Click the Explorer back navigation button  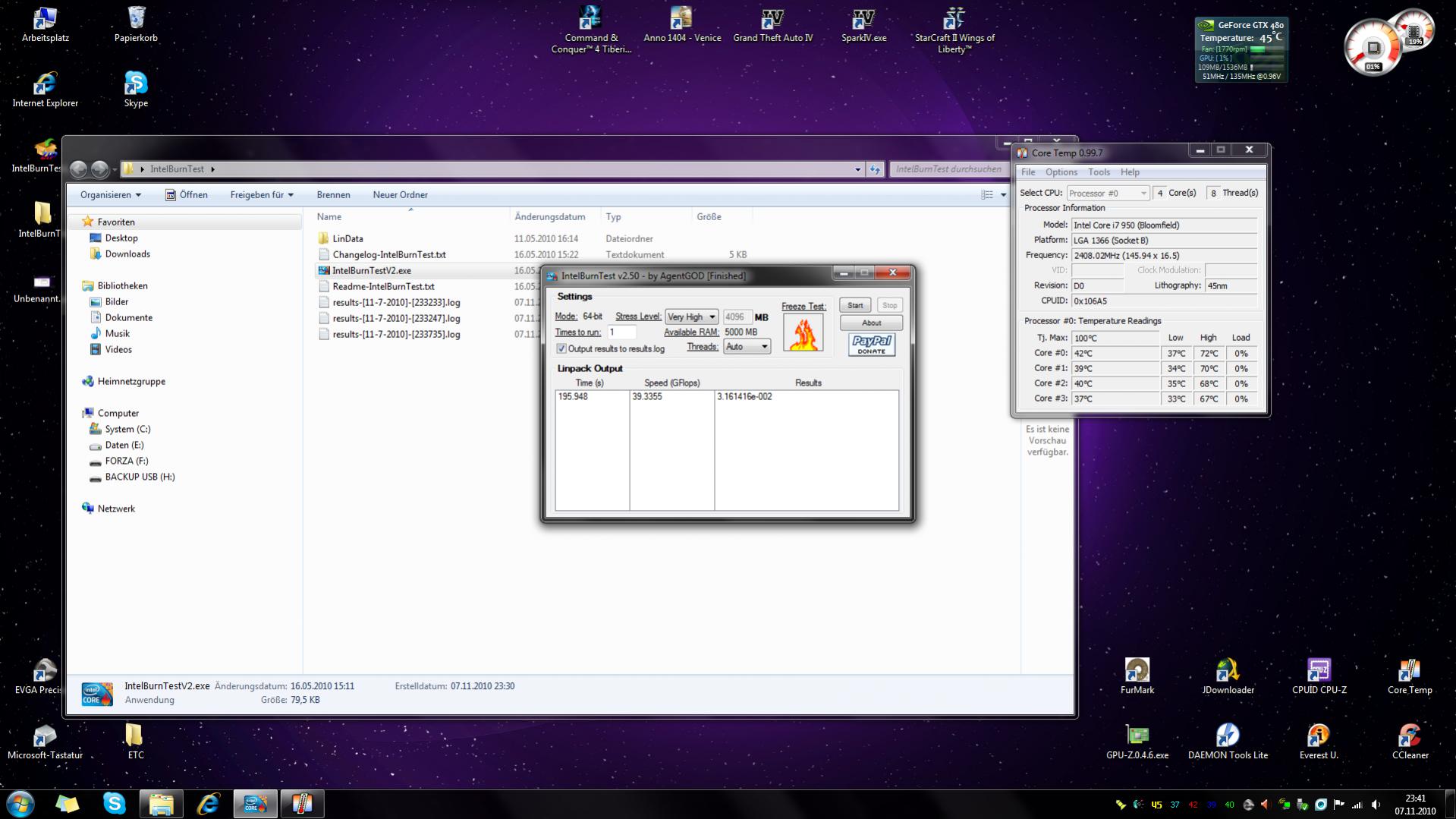(78, 169)
